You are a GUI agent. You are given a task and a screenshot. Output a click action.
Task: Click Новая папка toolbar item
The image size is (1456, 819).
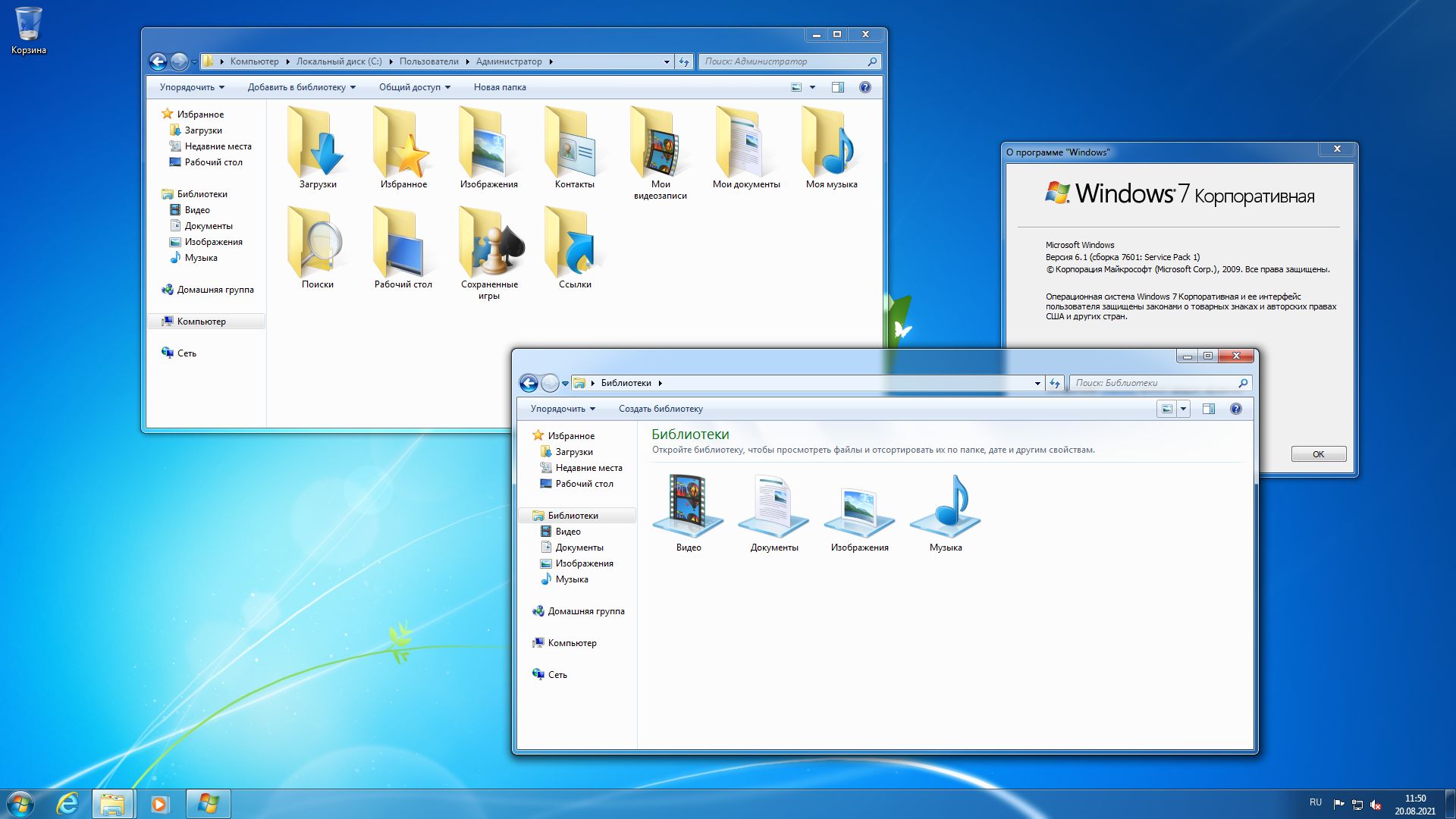coord(499,87)
